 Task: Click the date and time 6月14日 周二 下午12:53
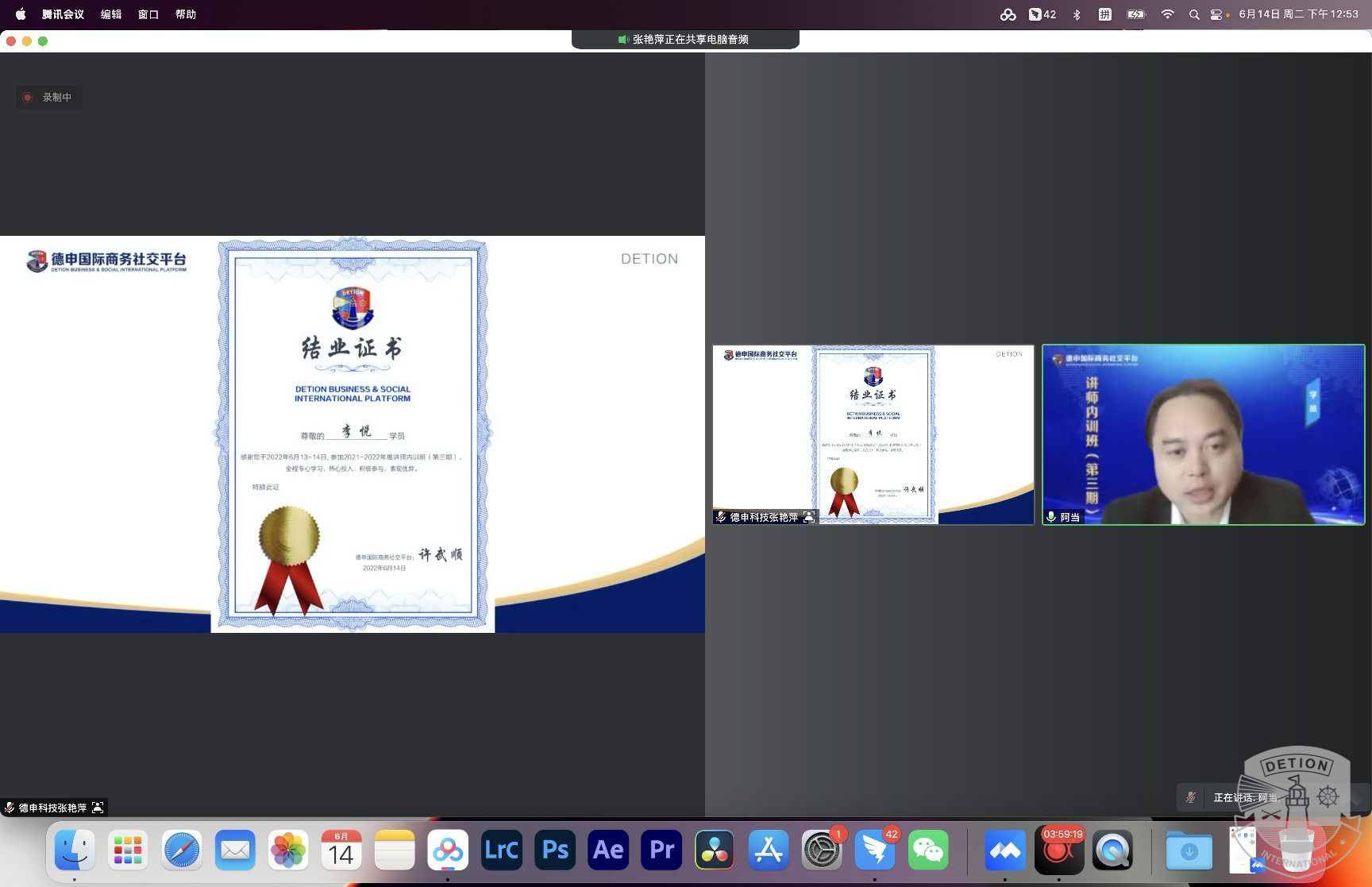(x=1298, y=14)
